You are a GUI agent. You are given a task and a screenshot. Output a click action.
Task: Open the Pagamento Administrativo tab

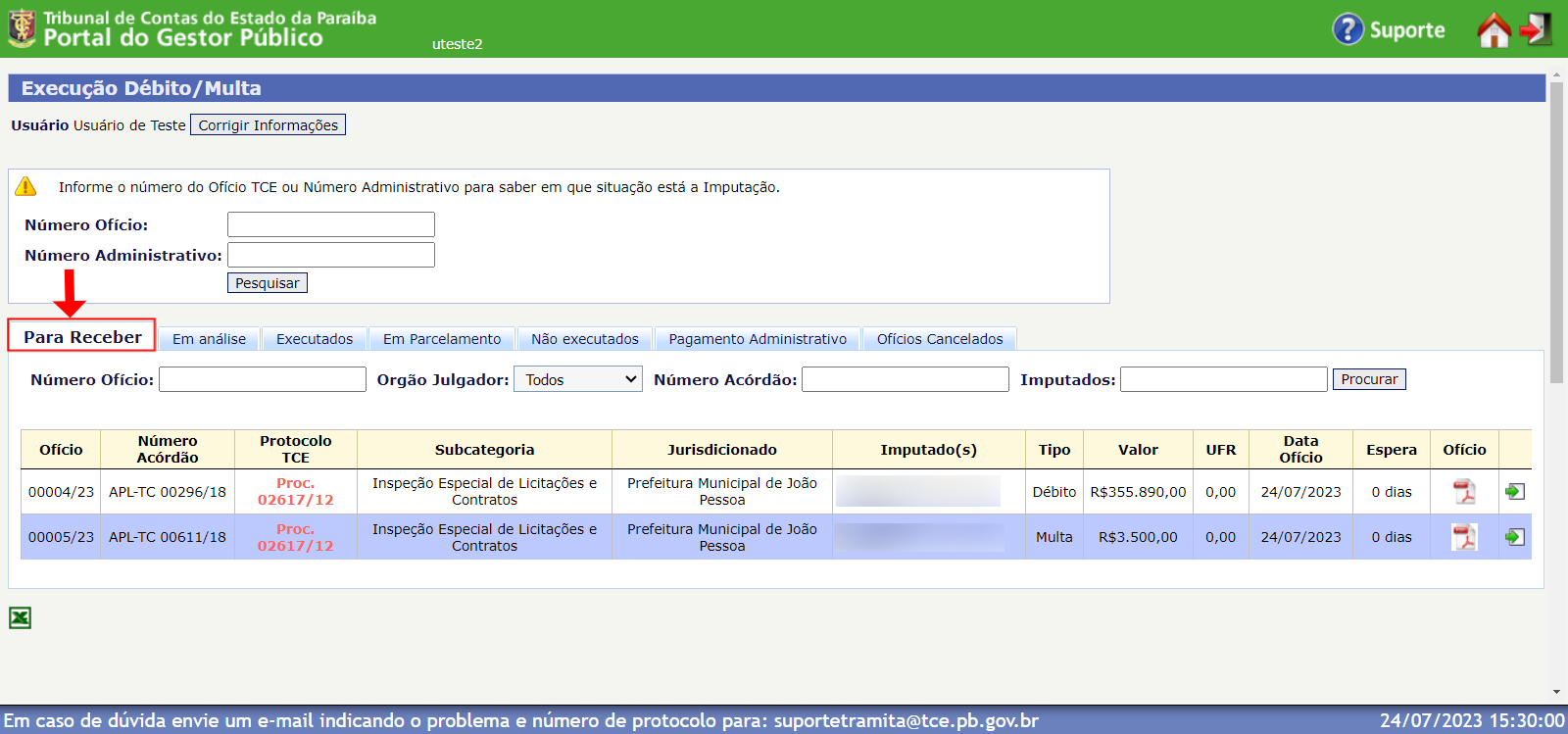(758, 339)
